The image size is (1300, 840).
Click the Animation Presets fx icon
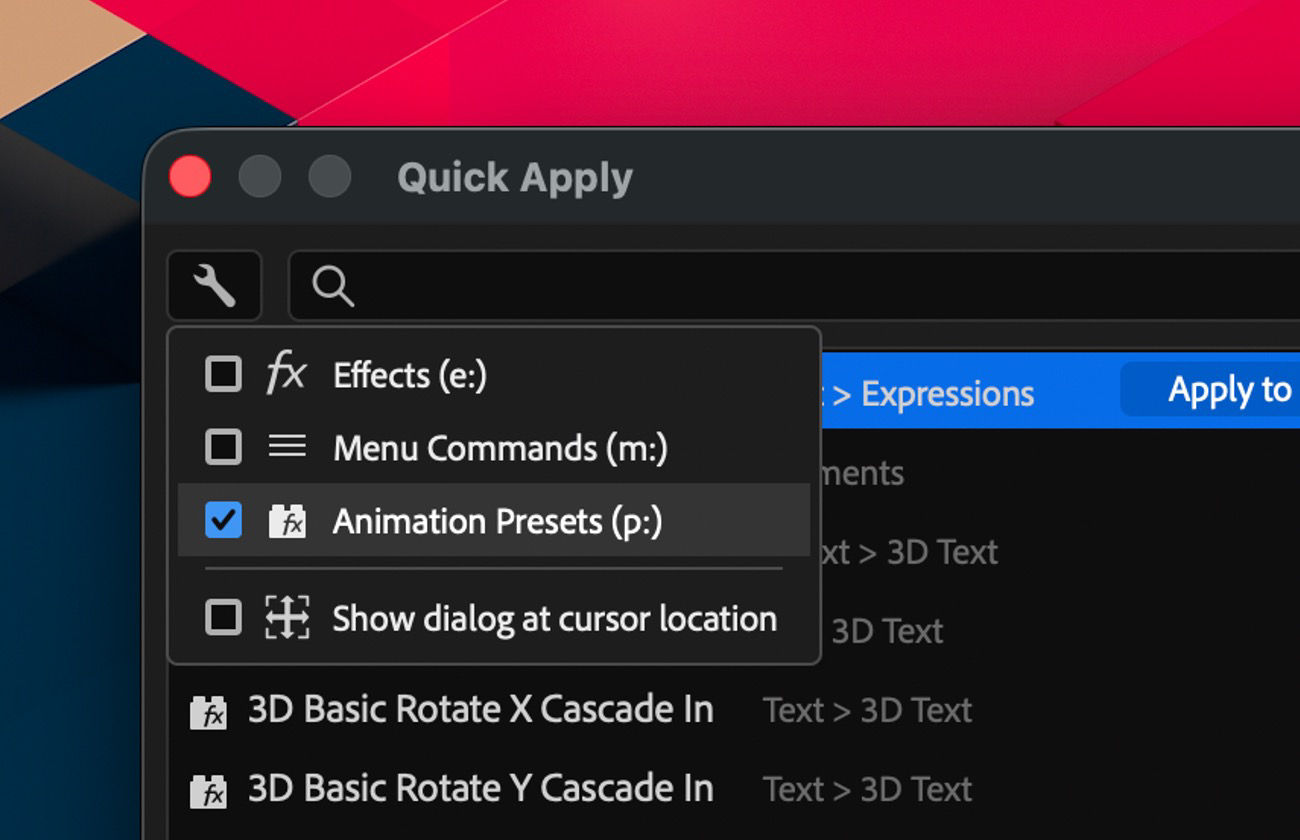pos(287,521)
